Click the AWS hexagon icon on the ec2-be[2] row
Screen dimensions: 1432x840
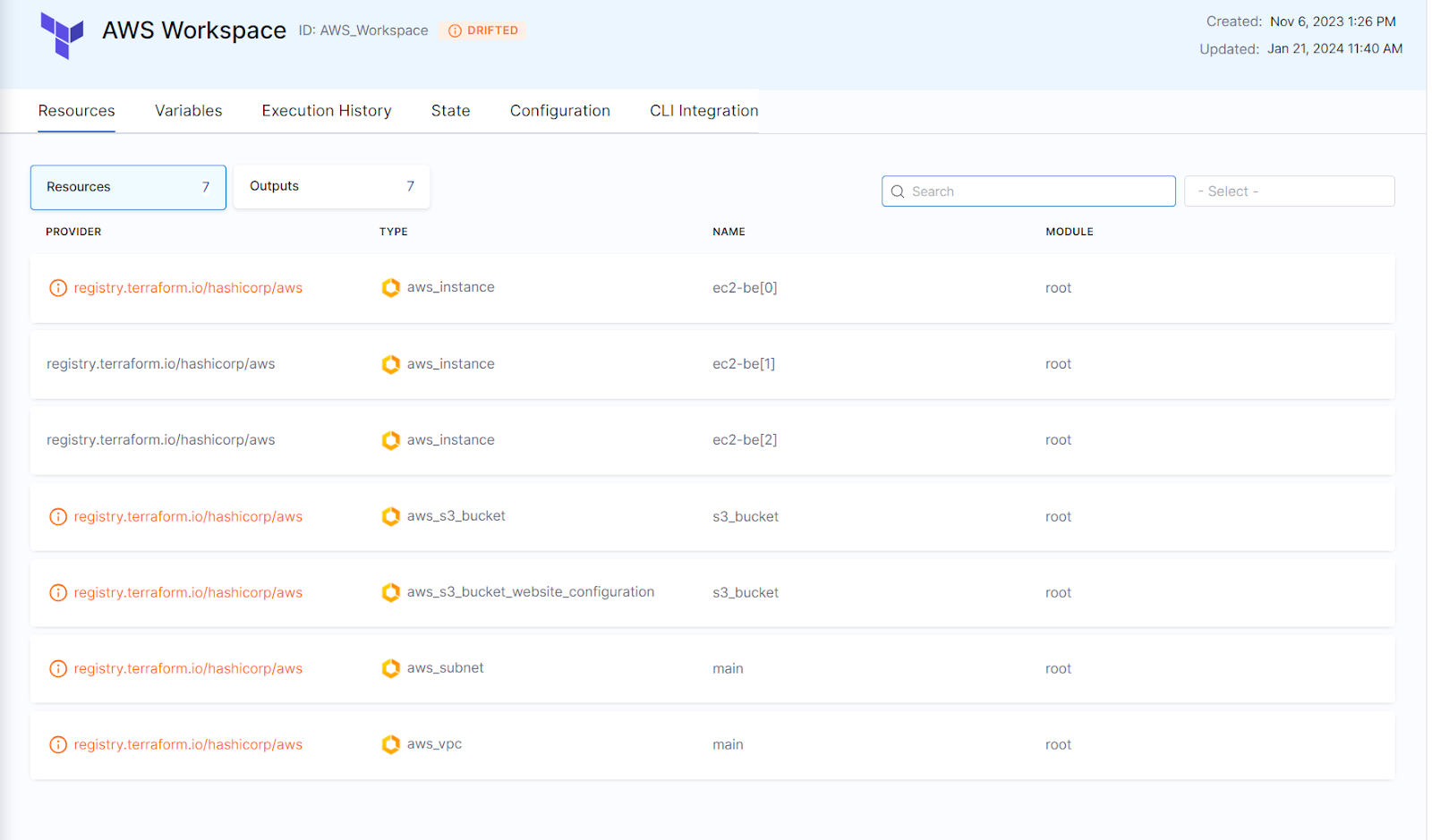(391, 440)
